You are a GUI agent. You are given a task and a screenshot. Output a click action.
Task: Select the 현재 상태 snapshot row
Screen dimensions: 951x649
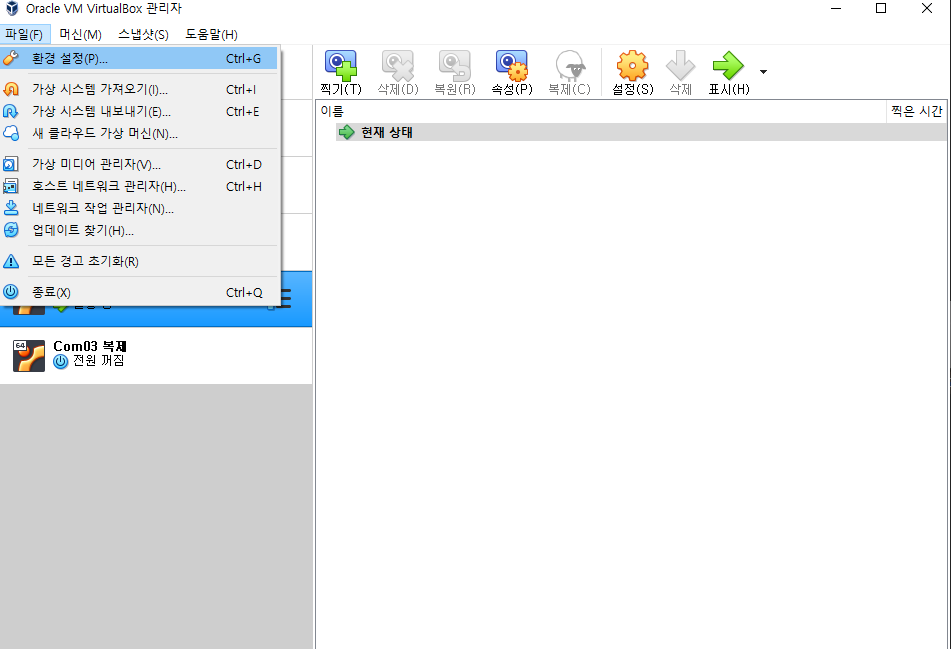[641, 132]
